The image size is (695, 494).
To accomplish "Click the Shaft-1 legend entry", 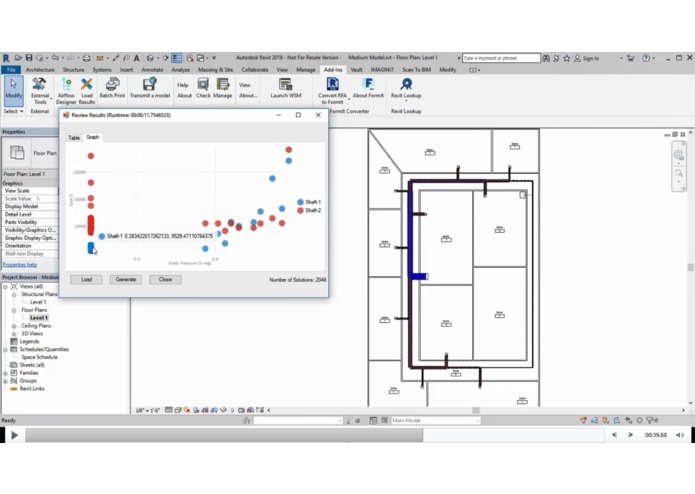I will coord(309,202).
